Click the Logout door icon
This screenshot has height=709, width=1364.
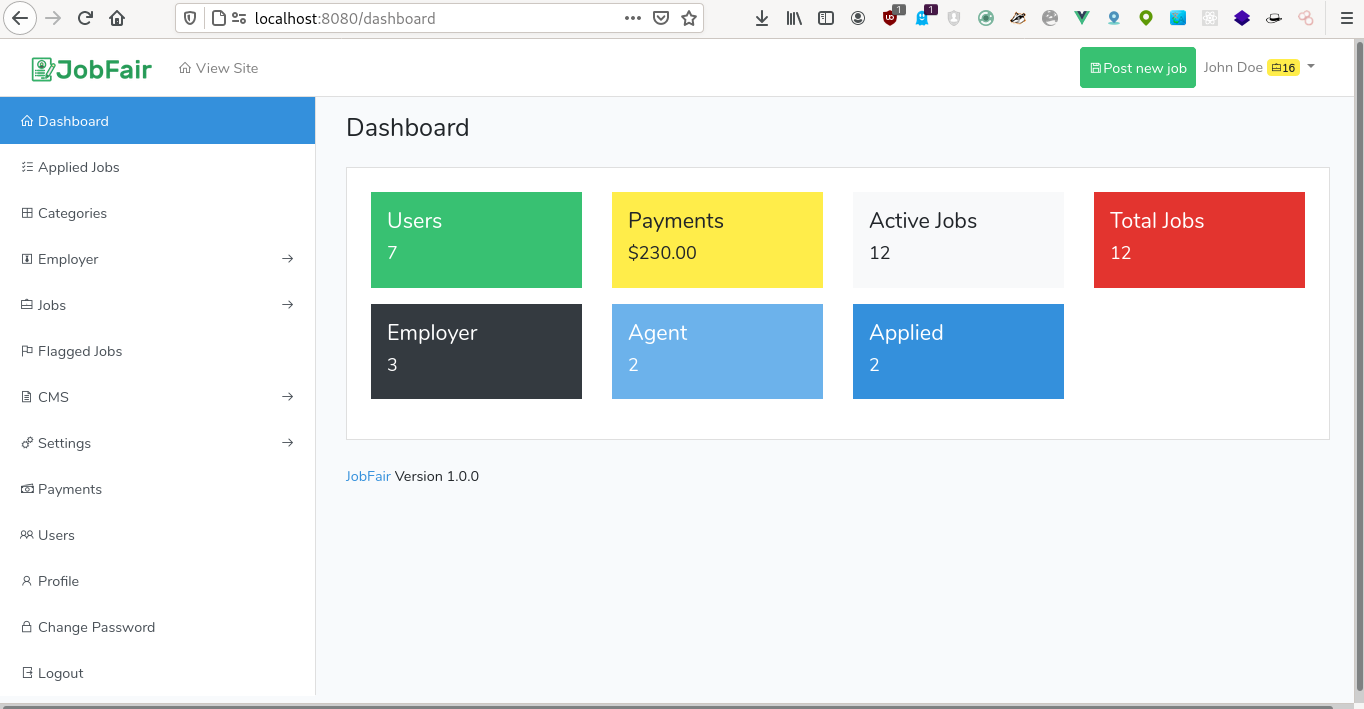27,673
